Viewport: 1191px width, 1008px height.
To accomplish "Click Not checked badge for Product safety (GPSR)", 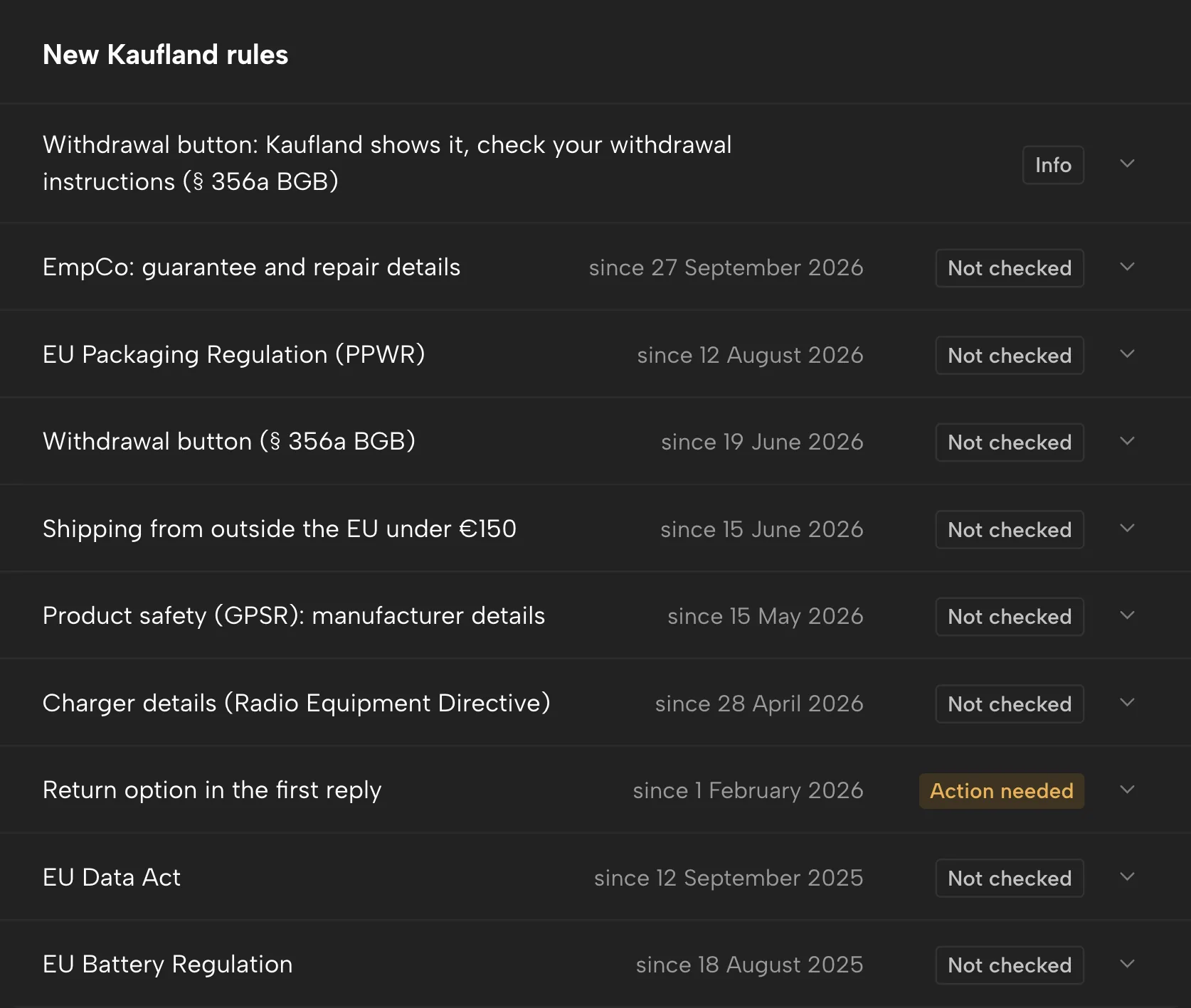I will tap(1010, 617).
